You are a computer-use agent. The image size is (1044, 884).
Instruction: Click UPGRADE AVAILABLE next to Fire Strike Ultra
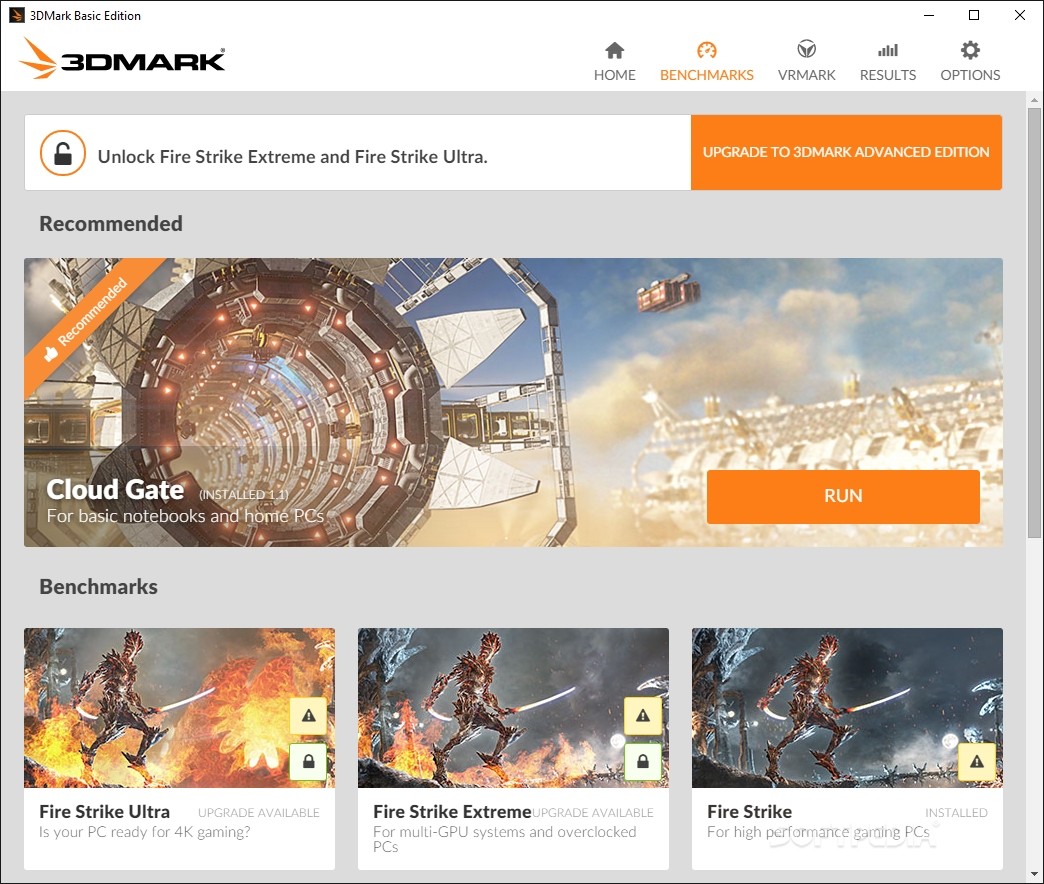(258, 812)
